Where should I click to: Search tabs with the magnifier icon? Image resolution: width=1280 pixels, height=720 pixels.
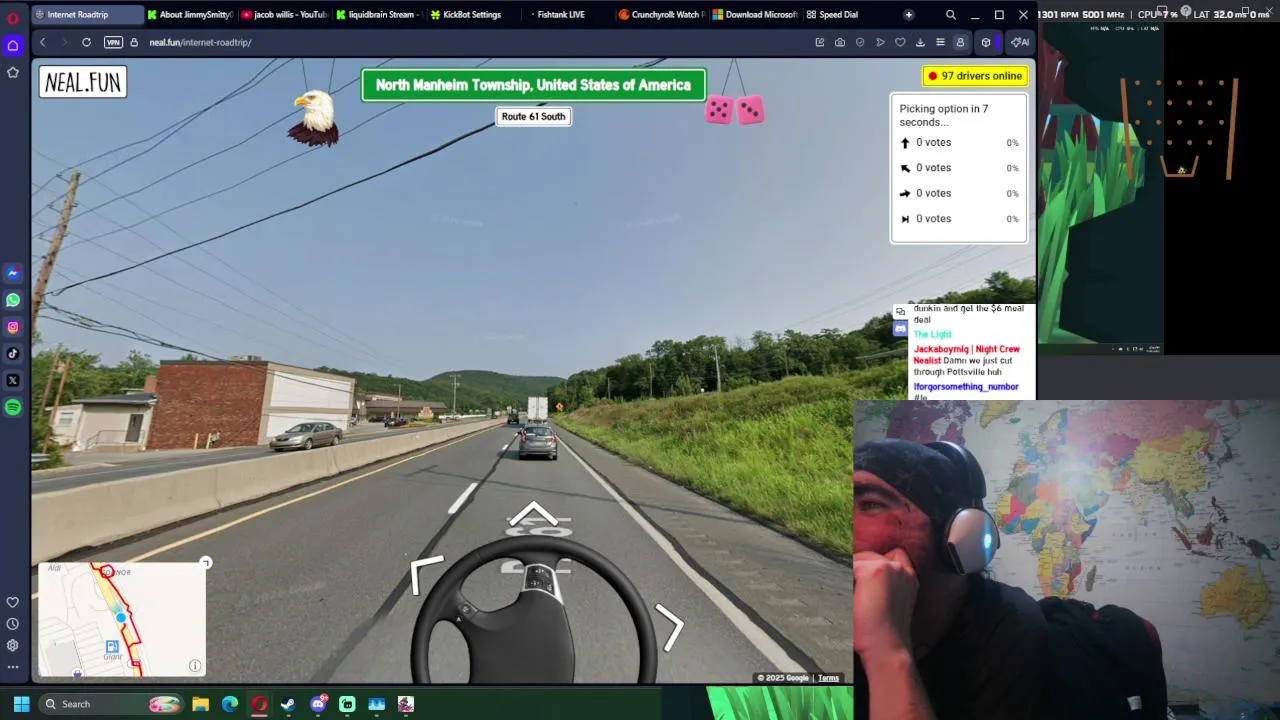pyautogui.click(x=950, y=14)
